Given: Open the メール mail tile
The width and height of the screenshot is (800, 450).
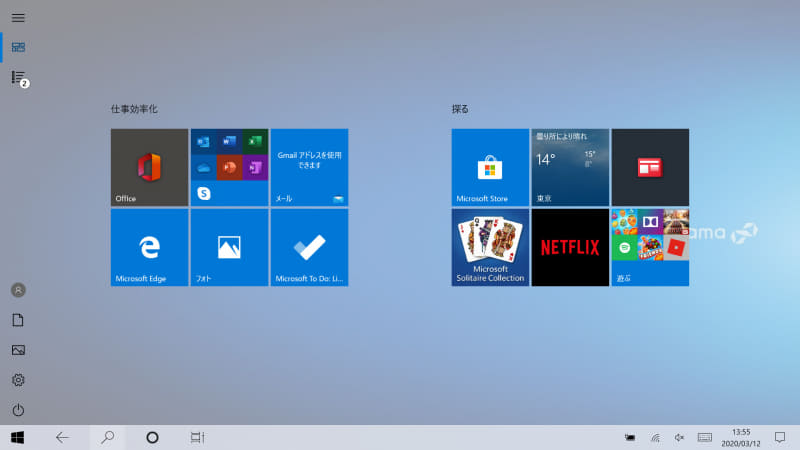Looking at the screenshot, I should (x=310, y=167).
